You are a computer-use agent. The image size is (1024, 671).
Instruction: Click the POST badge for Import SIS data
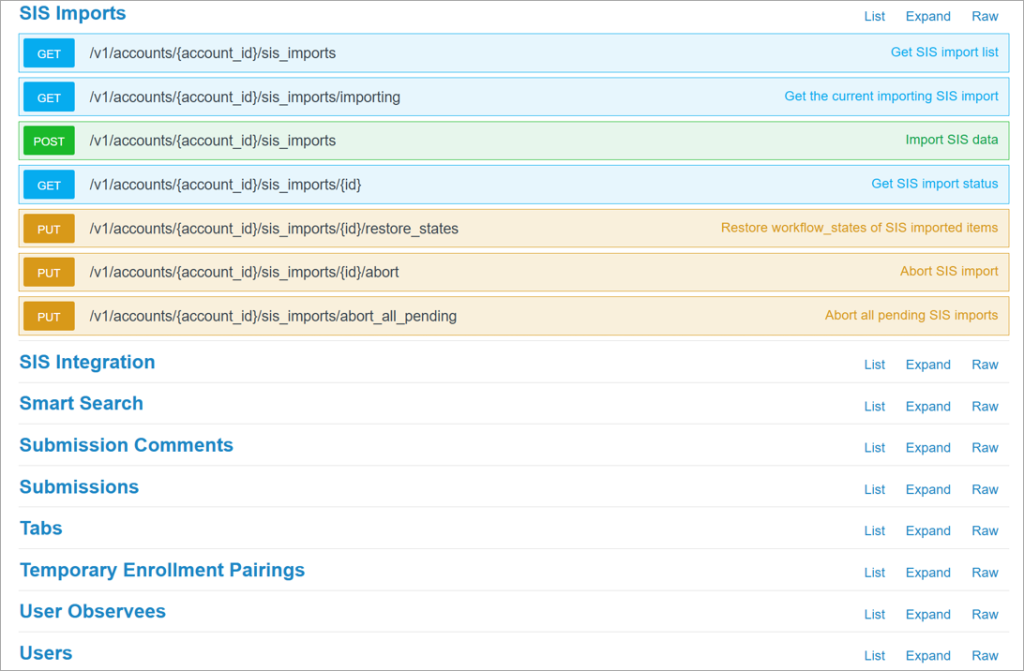[49, 141]
